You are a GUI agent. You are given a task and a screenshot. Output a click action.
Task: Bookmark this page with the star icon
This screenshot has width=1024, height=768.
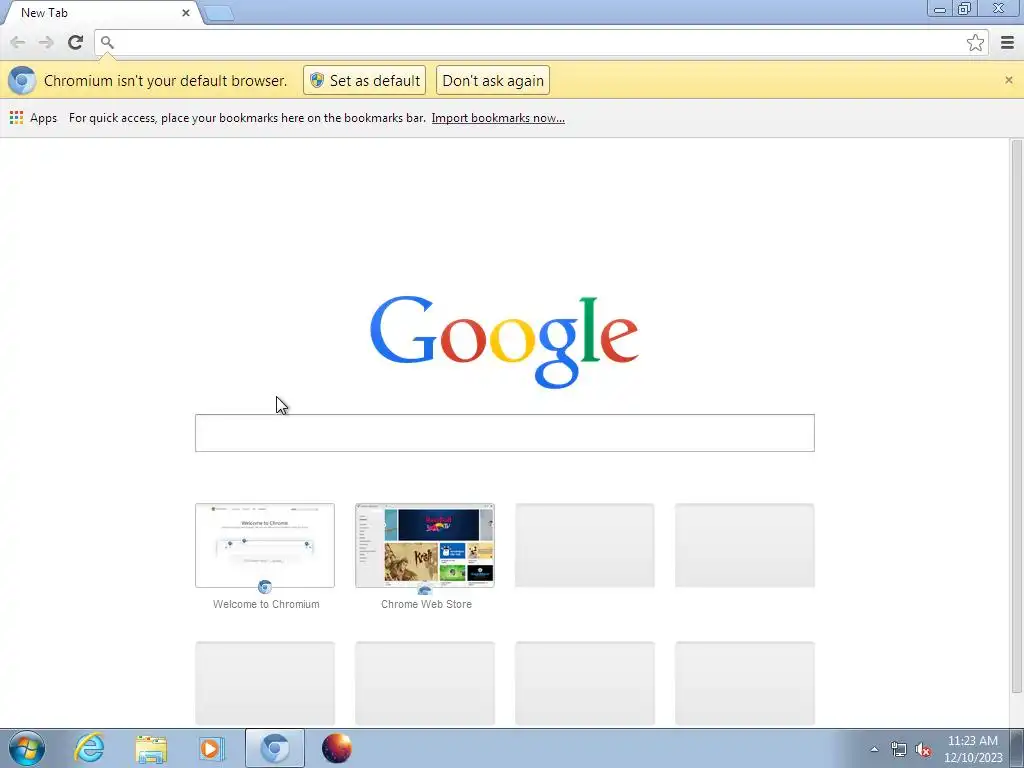click(975, 42)
